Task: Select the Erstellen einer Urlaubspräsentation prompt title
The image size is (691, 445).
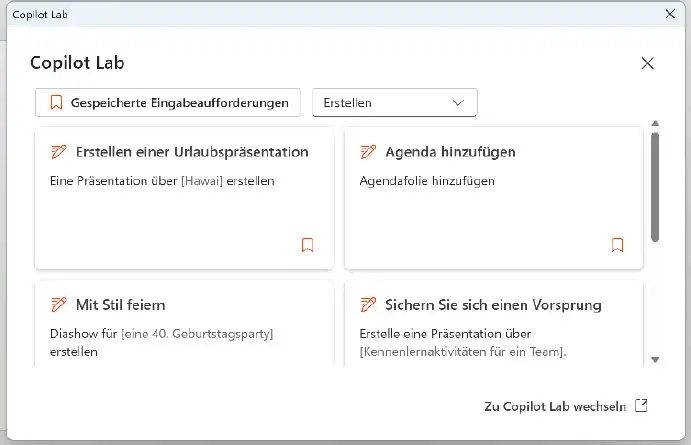Action: (192, 152)
